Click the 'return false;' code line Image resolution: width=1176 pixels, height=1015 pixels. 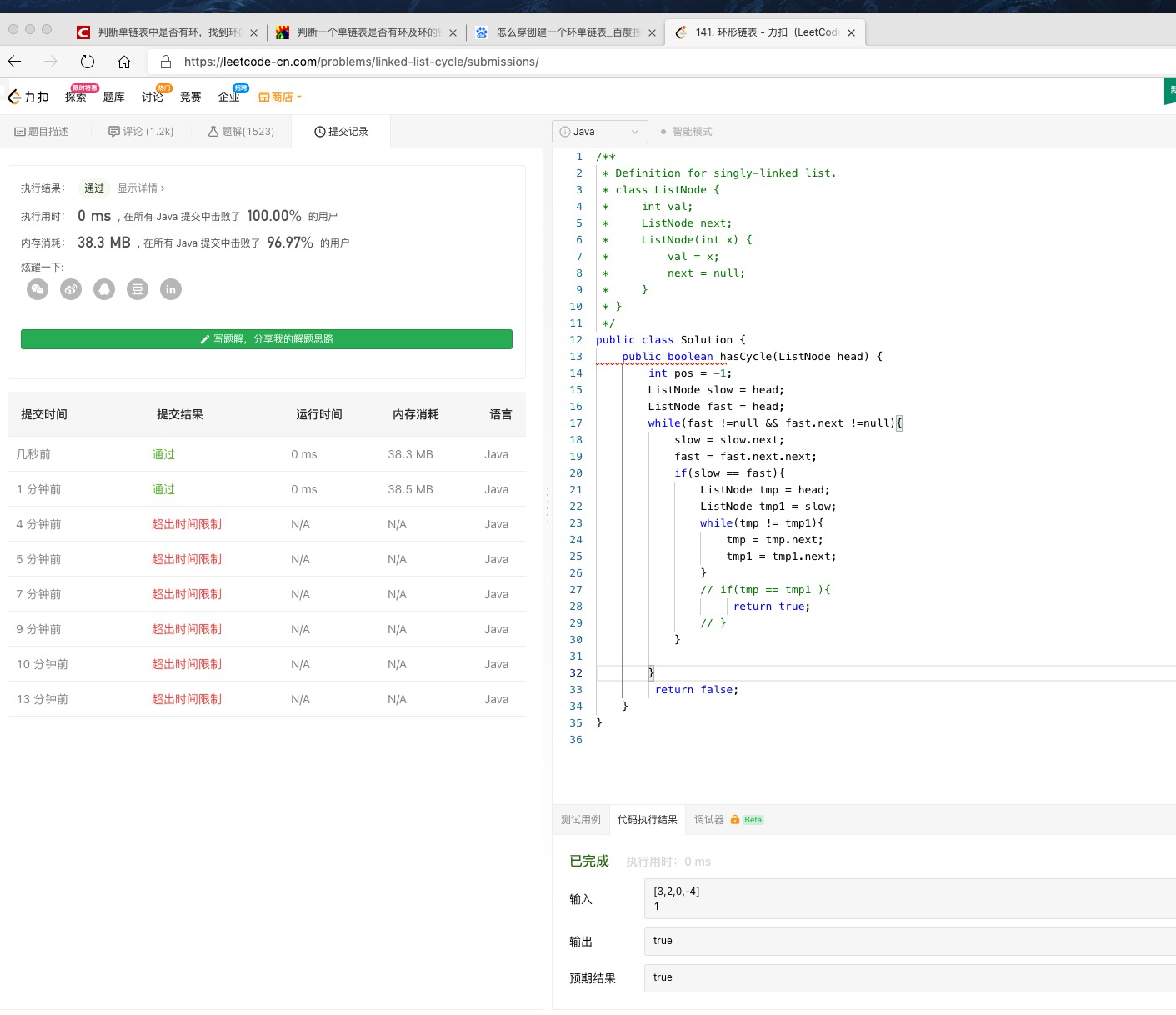[x=697, y=690]
